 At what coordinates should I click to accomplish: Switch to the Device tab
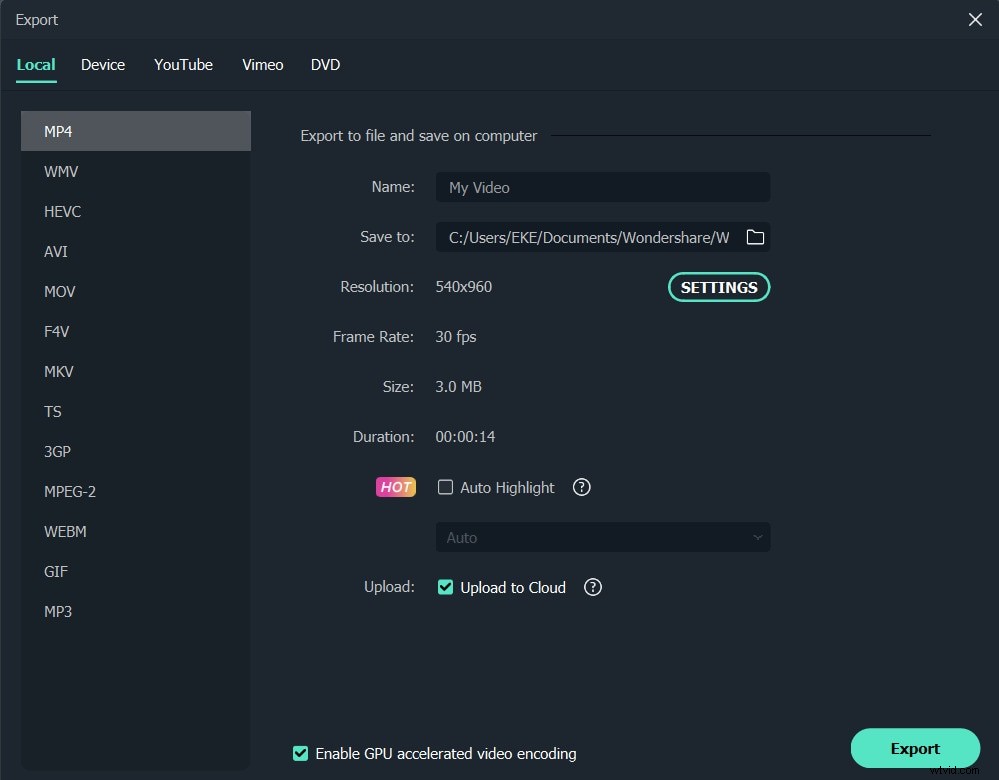point(103,64)
